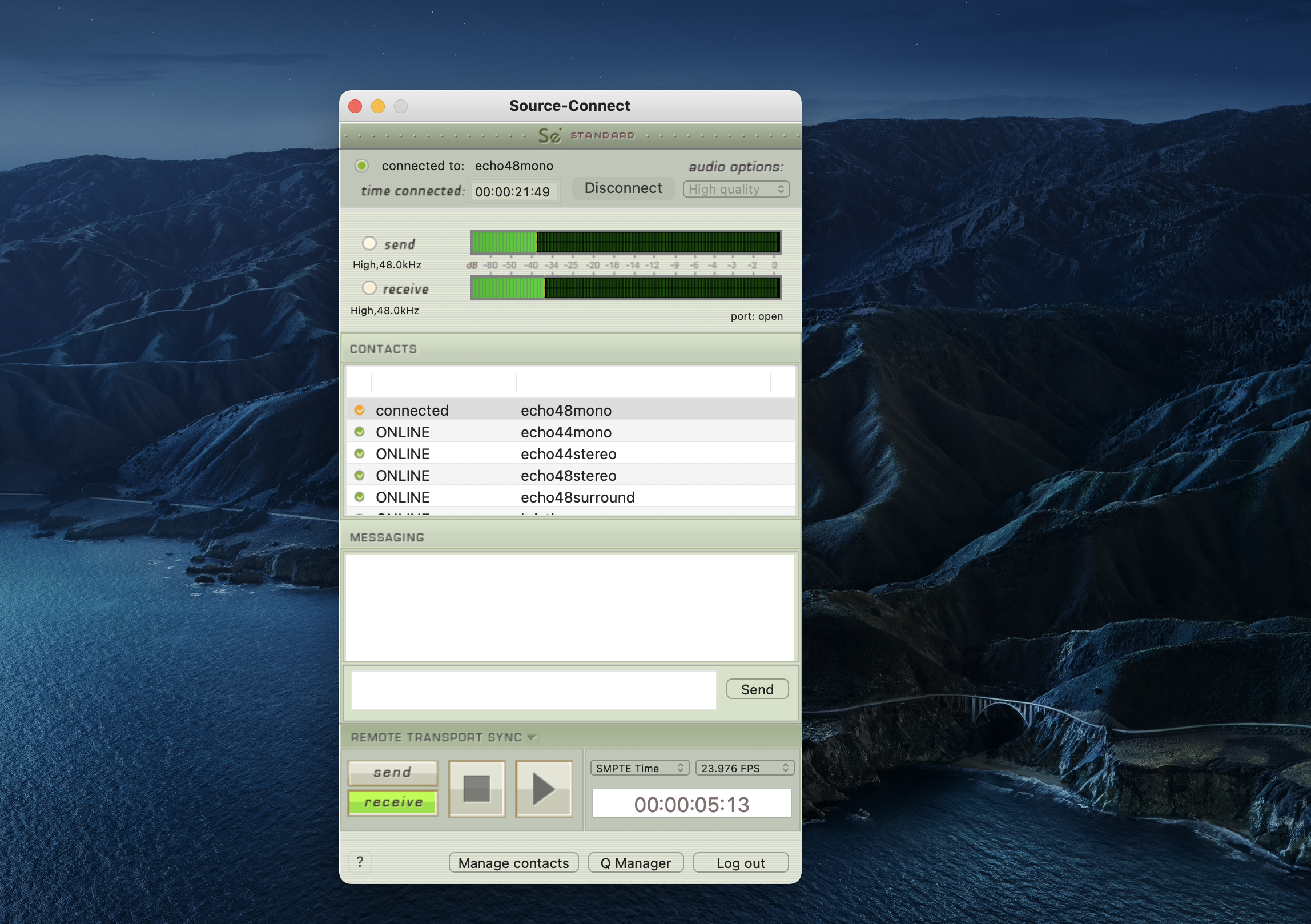The height and width of the screenshot is (924, 1311).
Task: Change the 23.976 FPS frame rate dropdown
Action: 744,768
